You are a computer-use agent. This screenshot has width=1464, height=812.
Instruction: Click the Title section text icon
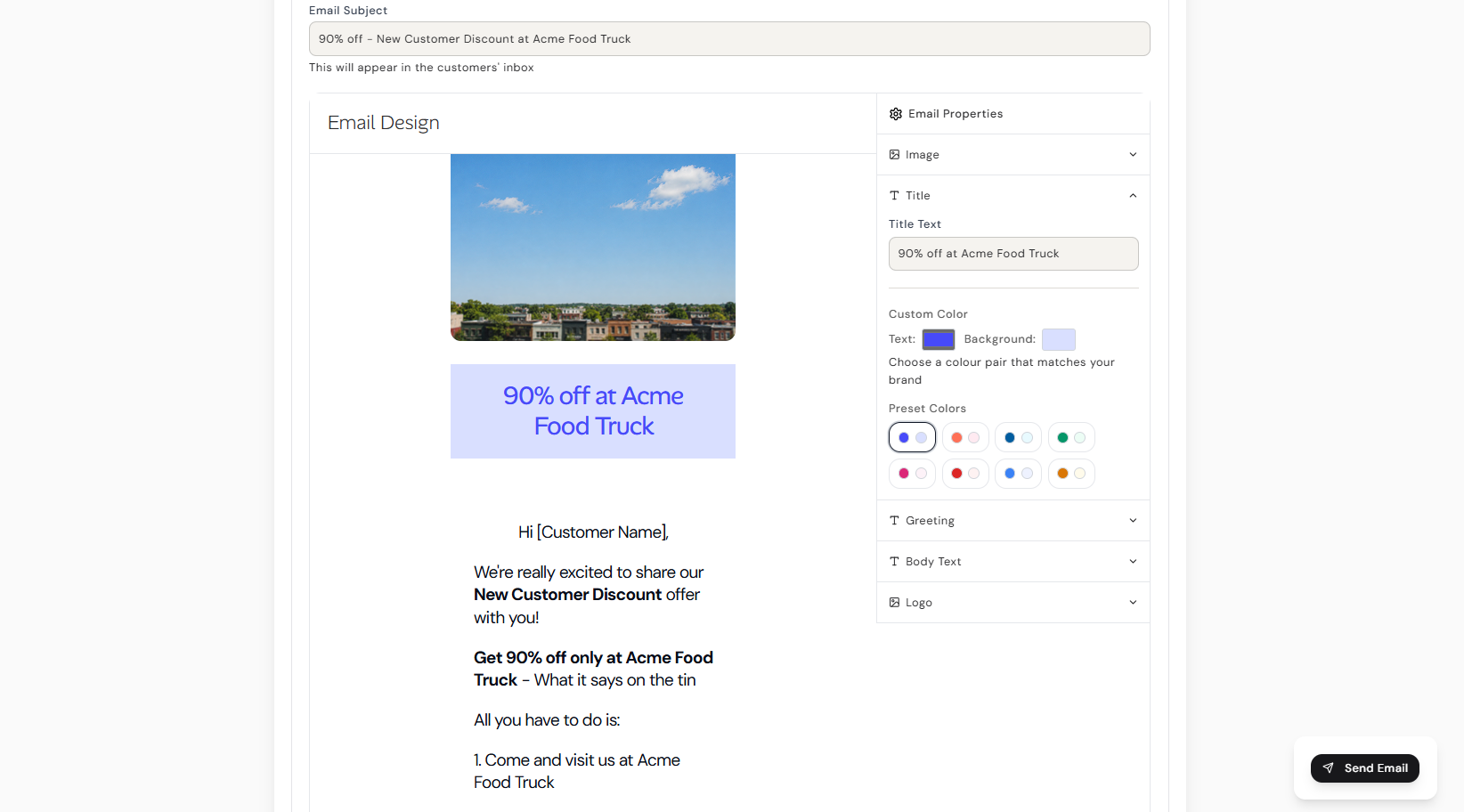click(x=894, y=196)
